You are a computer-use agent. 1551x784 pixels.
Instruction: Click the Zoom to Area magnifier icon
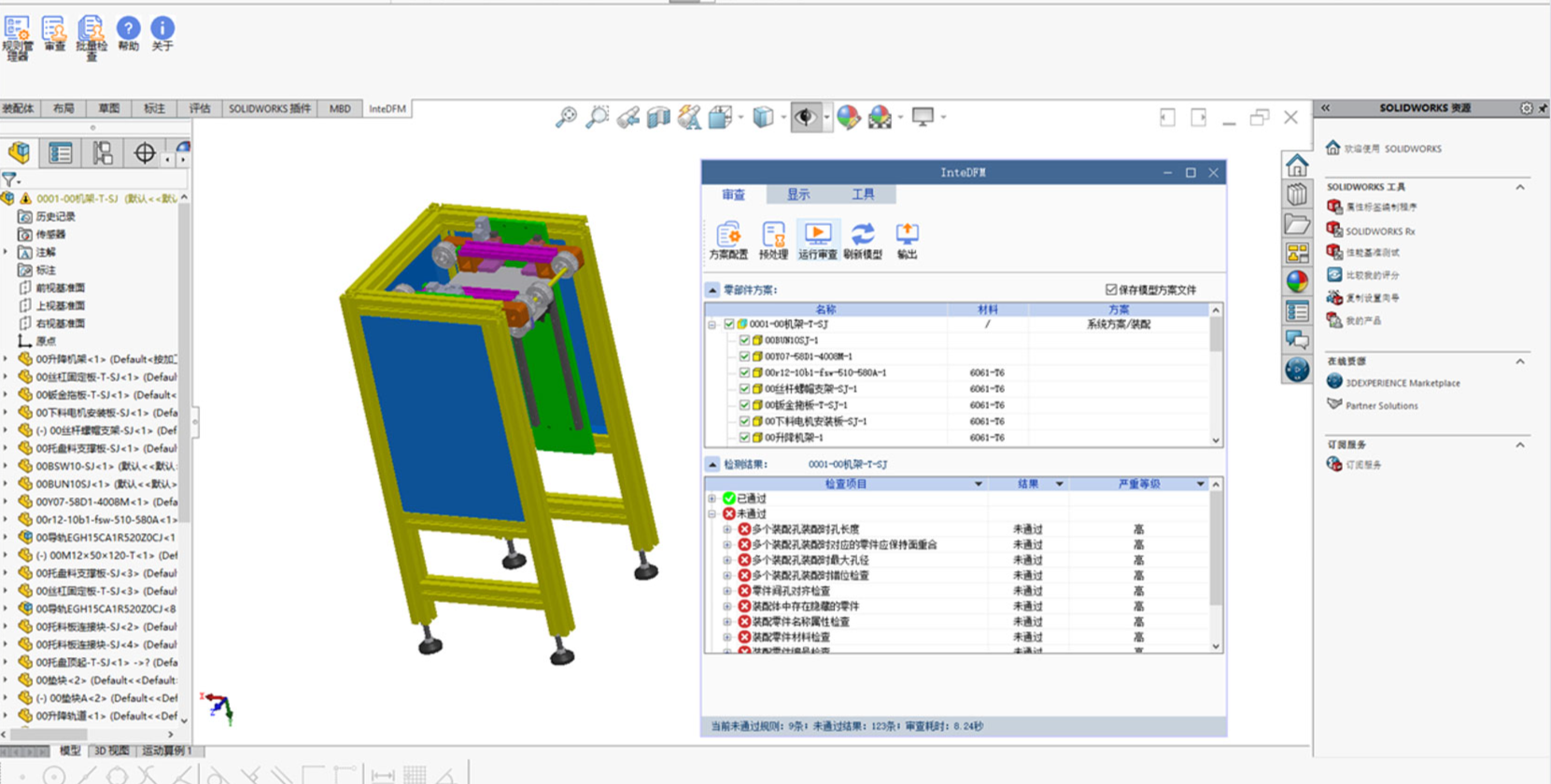click(597, 117)
